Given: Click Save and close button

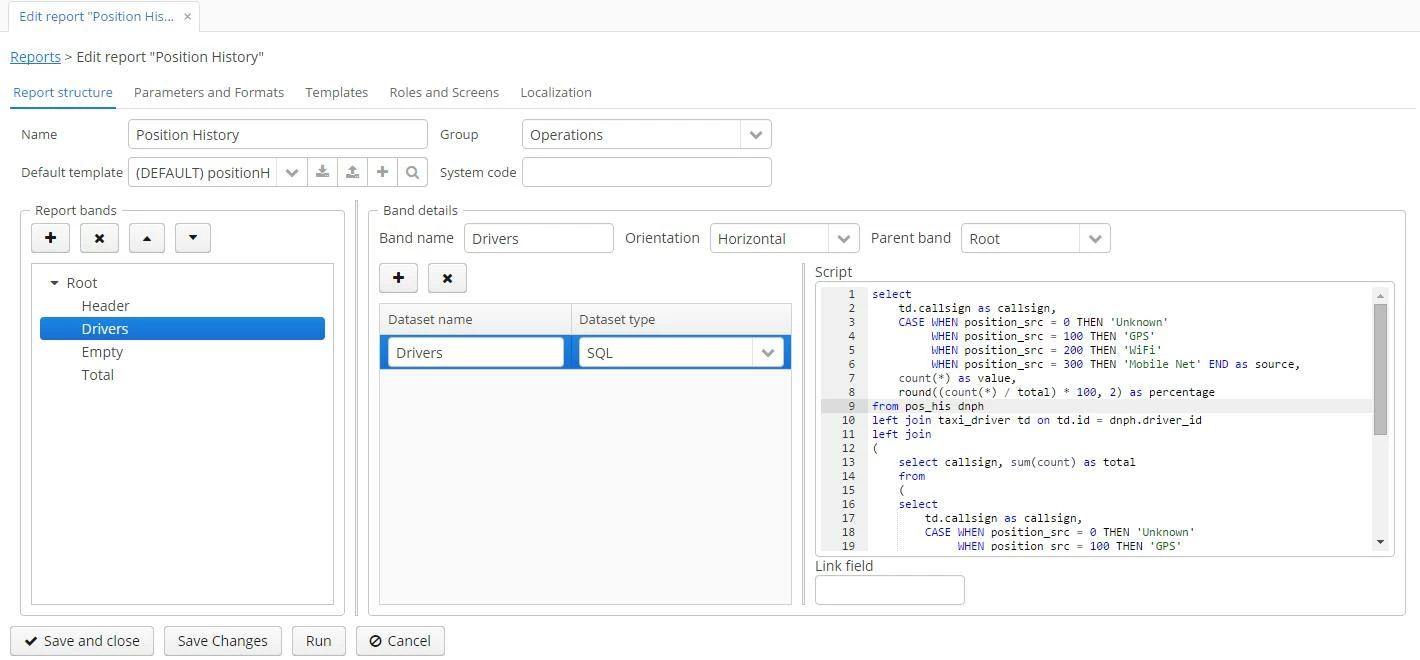Looking at the screenshot, I should pyautogui.click(x=82, y=641).
